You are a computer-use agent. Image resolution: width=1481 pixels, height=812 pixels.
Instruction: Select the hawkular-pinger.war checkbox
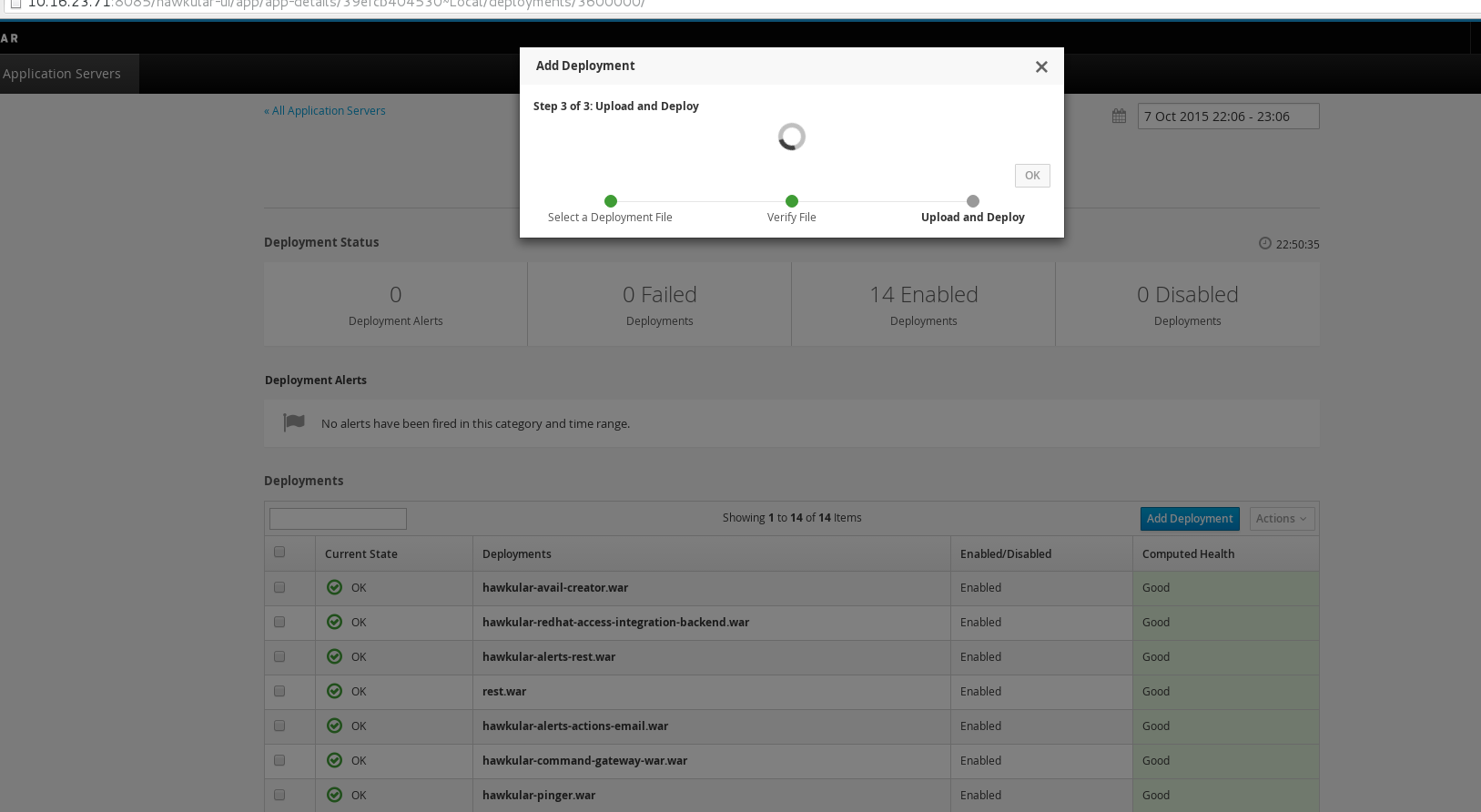[x=279, y=795]
